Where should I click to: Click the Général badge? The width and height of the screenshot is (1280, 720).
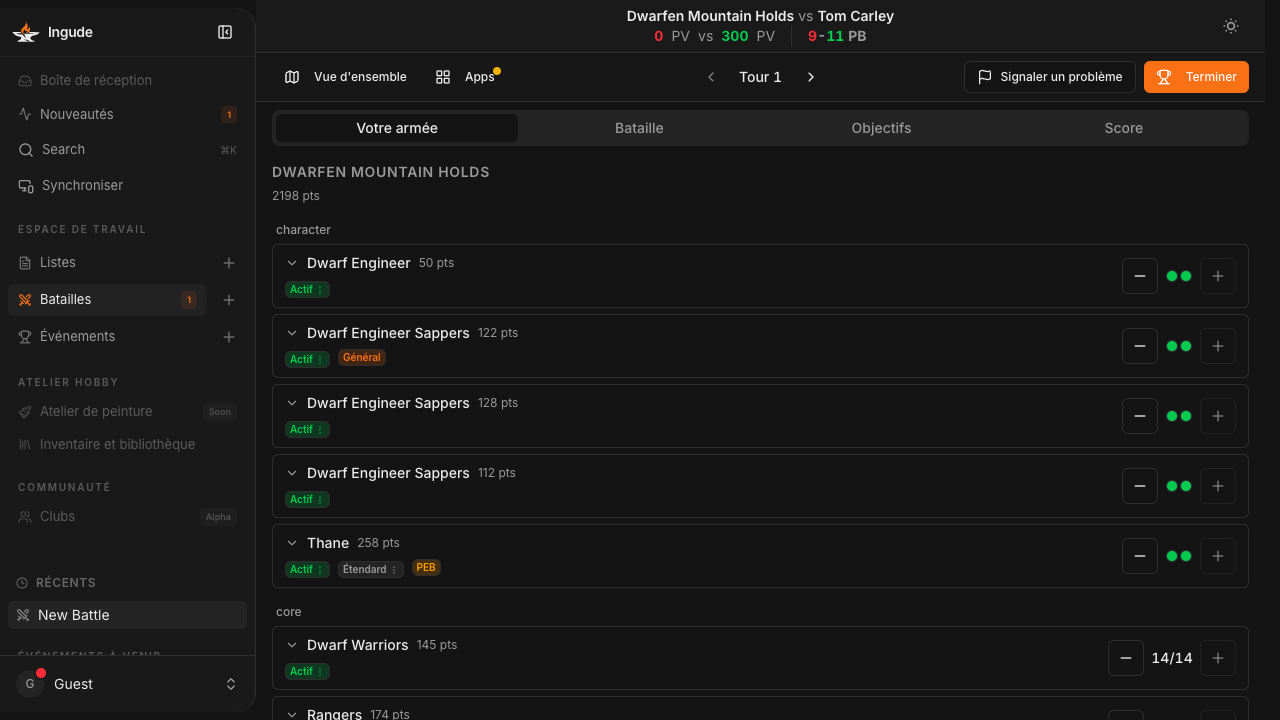point(362,357)
